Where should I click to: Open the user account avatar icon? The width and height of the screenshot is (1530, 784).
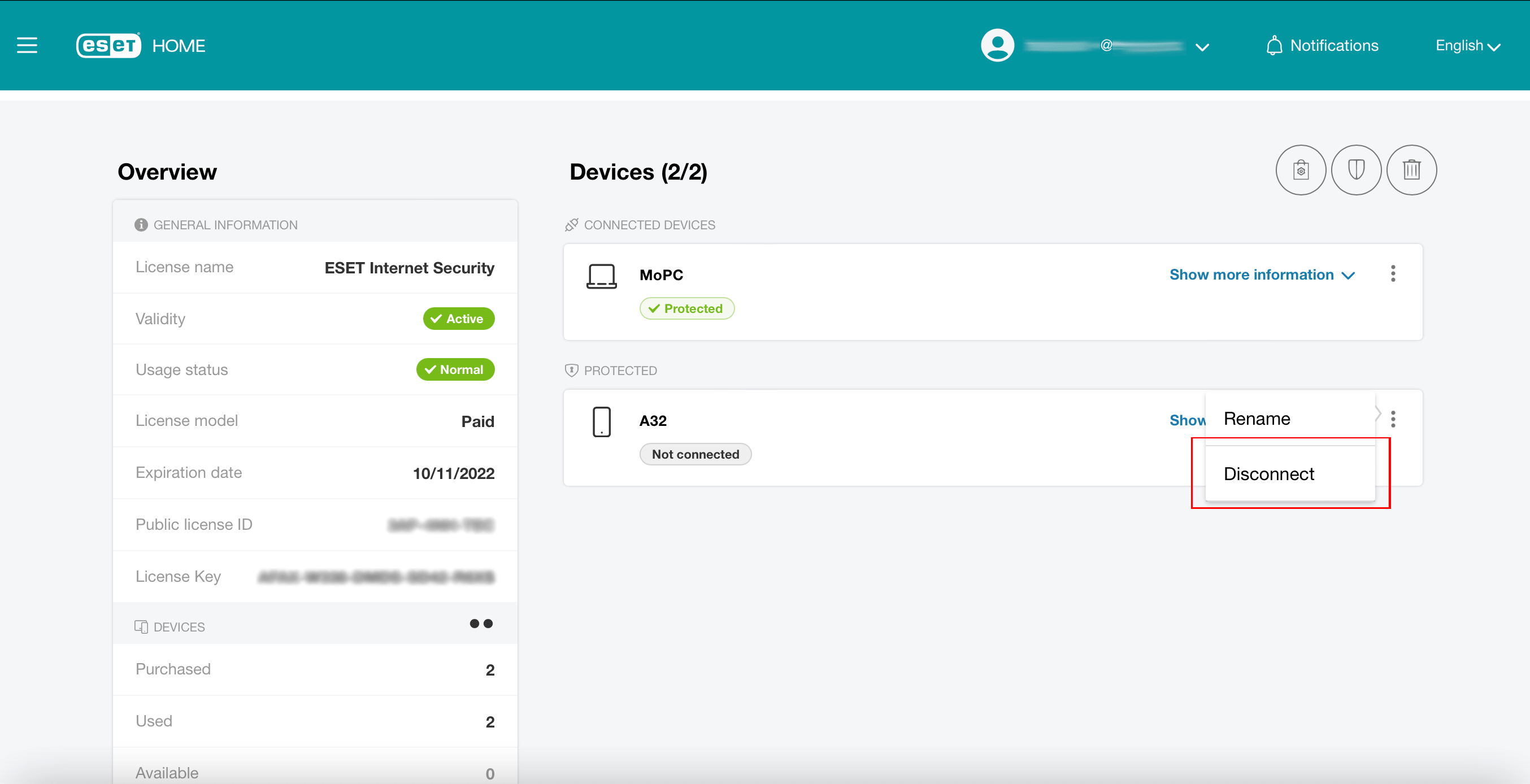pyautogui.click(x=997, y=45)
